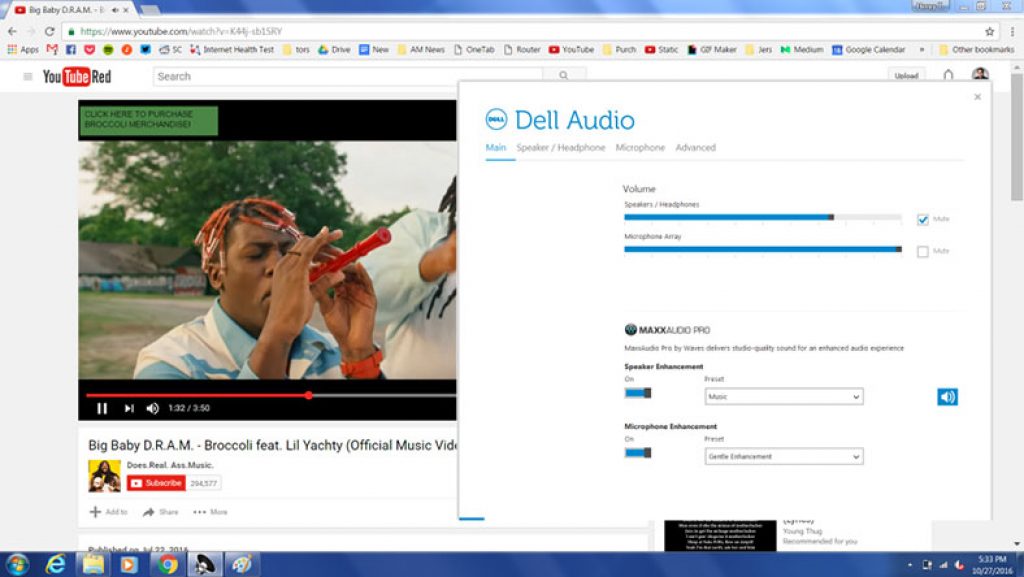Screen dimensions: 1024x577
Task: Open the Does.Real.Ass.Music. channel link
Action: [170, 465]
